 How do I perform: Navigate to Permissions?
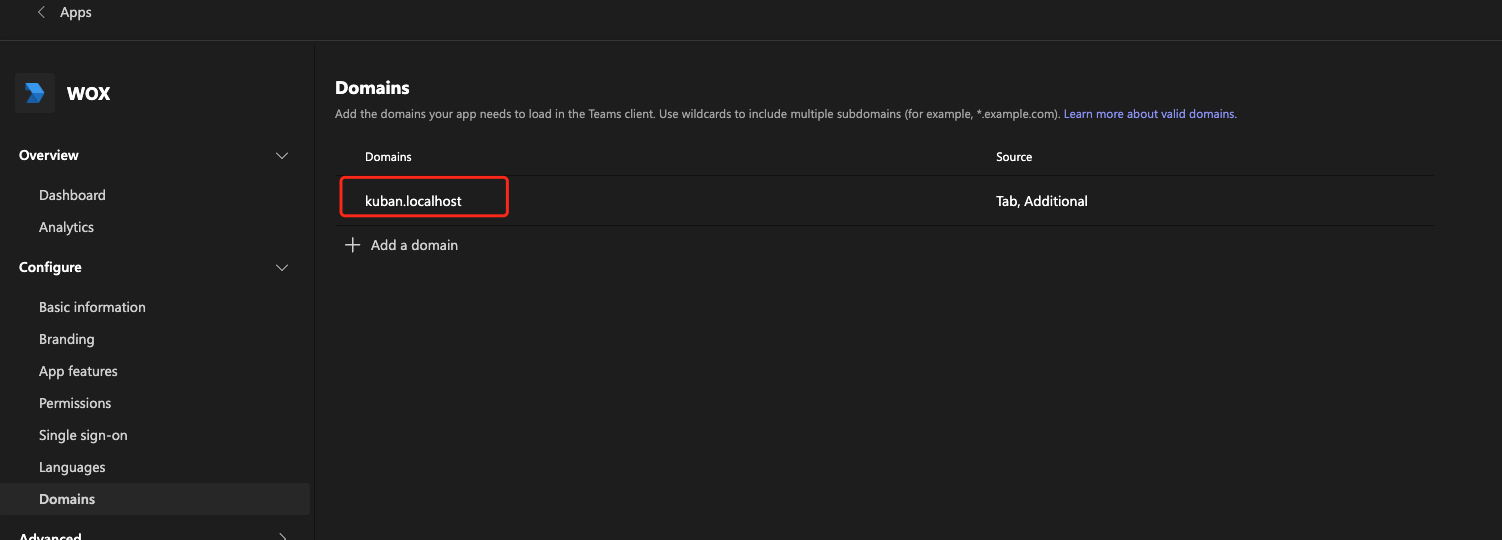click(x=75, y=403)
